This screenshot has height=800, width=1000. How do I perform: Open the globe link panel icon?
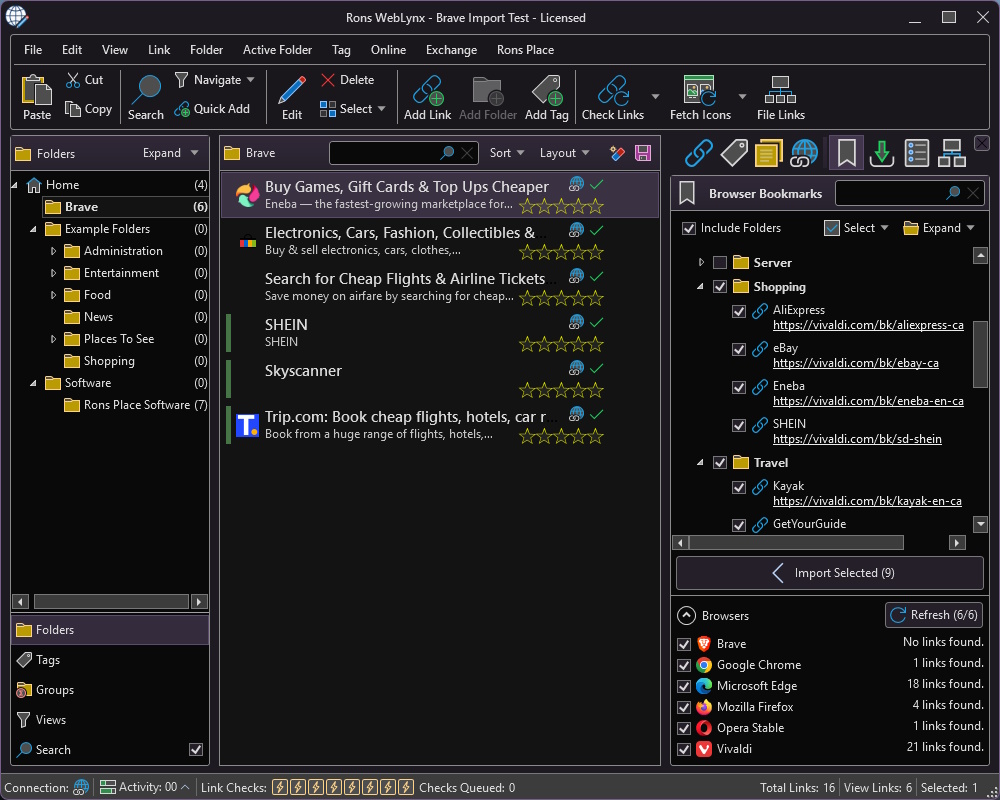804,153
